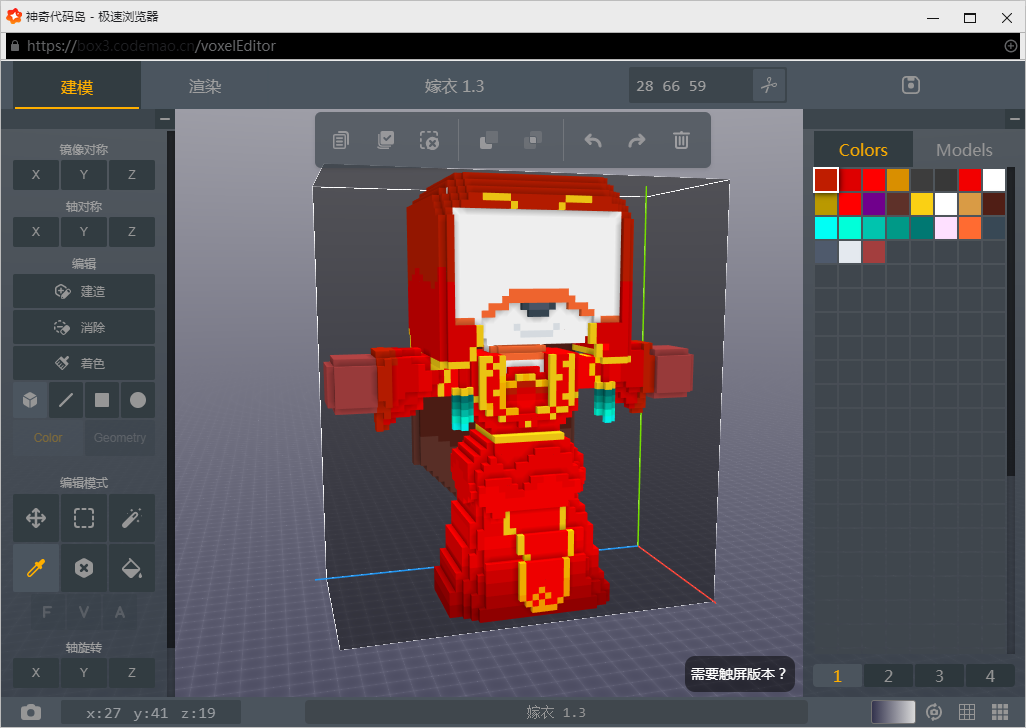Pick the cyan color swatch
The image size is (1026, 728).
click(x=826, y=228)
